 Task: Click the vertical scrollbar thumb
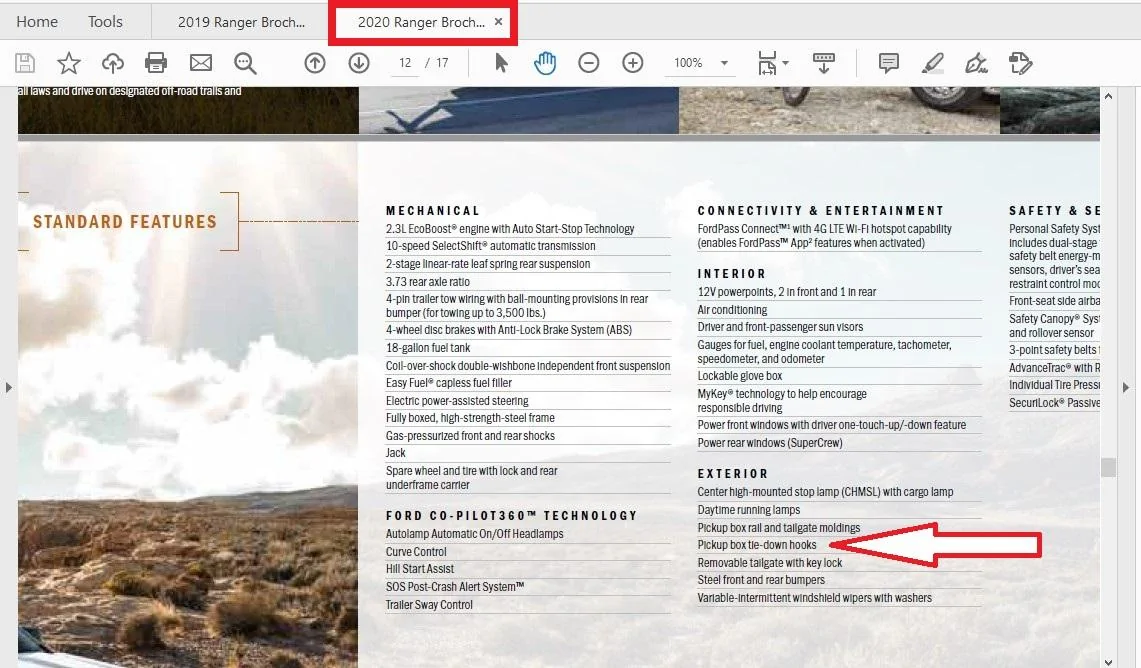(x=1108, y=467)
